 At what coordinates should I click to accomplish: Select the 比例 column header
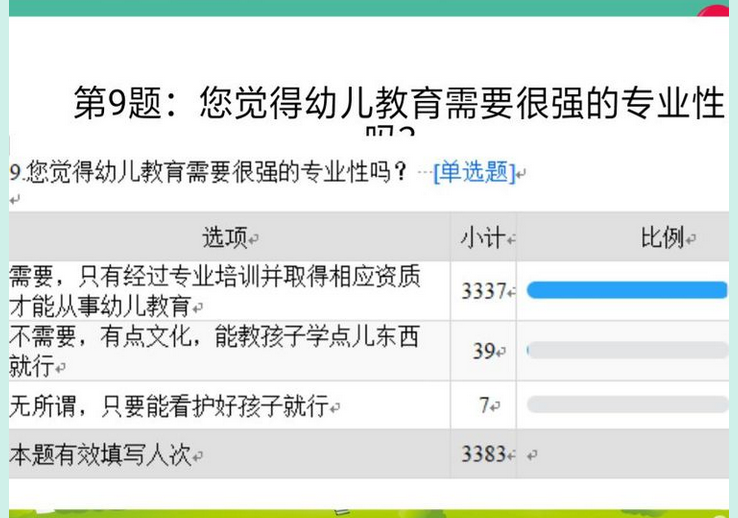[662, 237]
